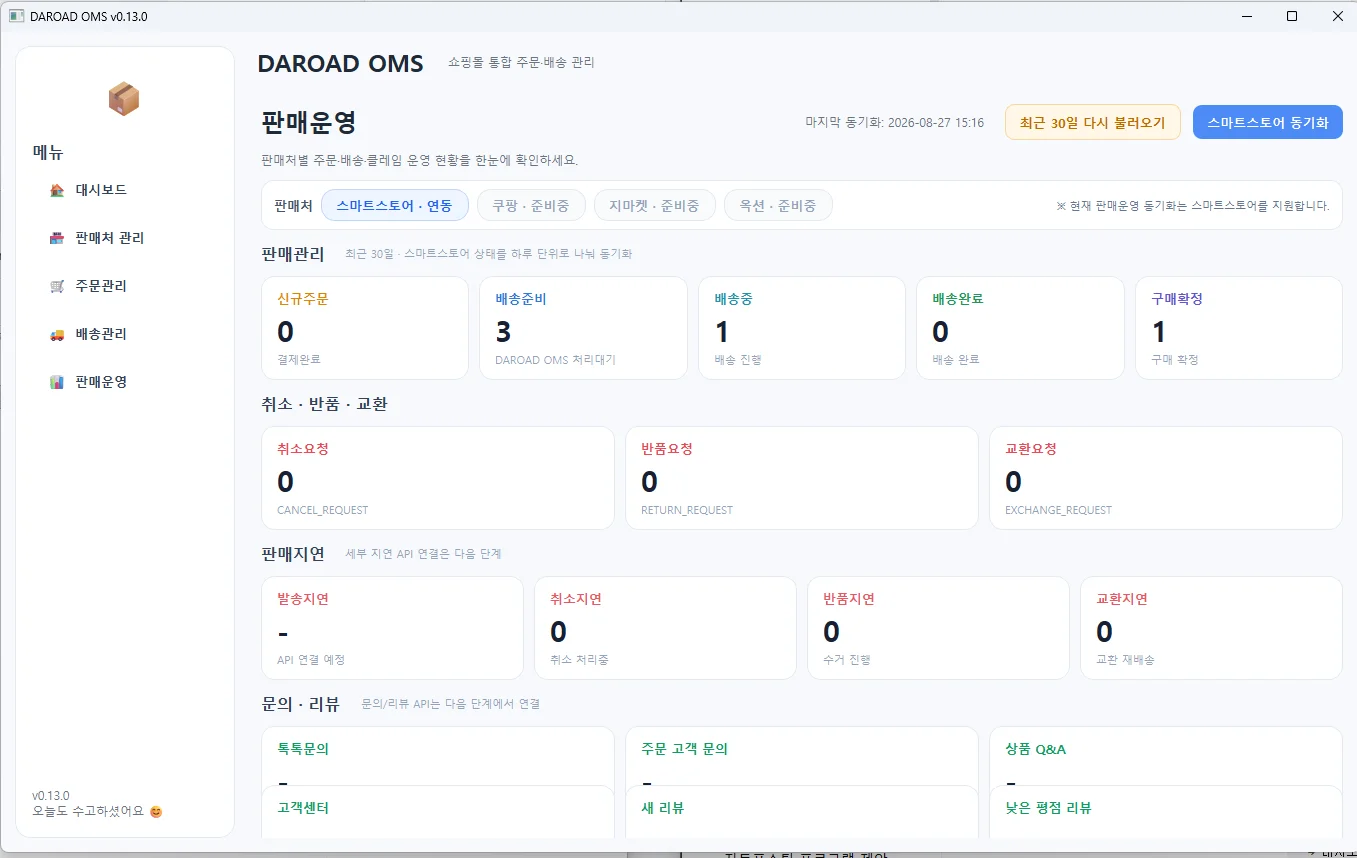
Task: Open the 반품지연 delay card
Action: [938, 628]
